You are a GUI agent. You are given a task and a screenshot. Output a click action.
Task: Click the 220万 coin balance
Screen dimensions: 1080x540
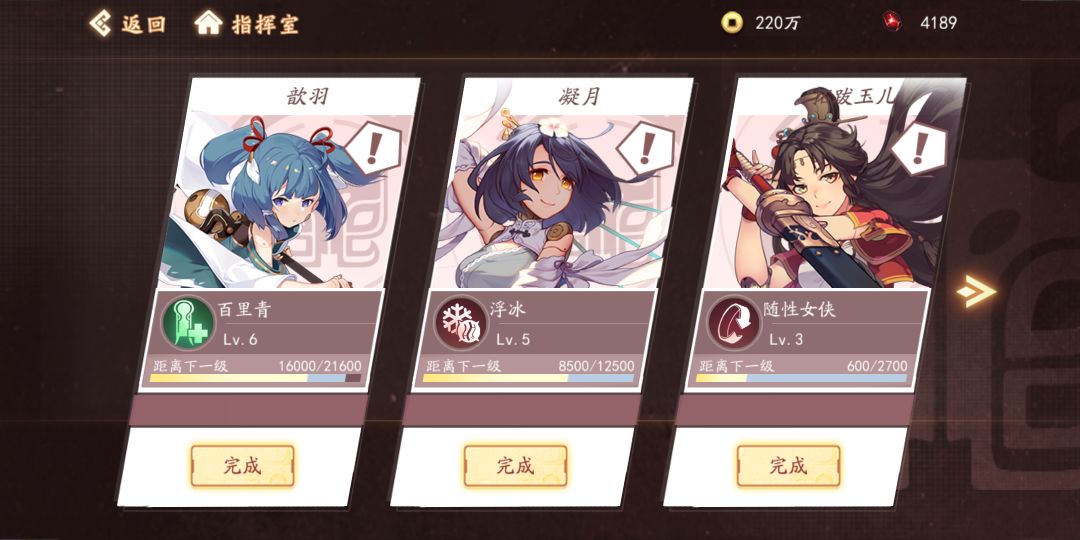click(x=778, y=23)
